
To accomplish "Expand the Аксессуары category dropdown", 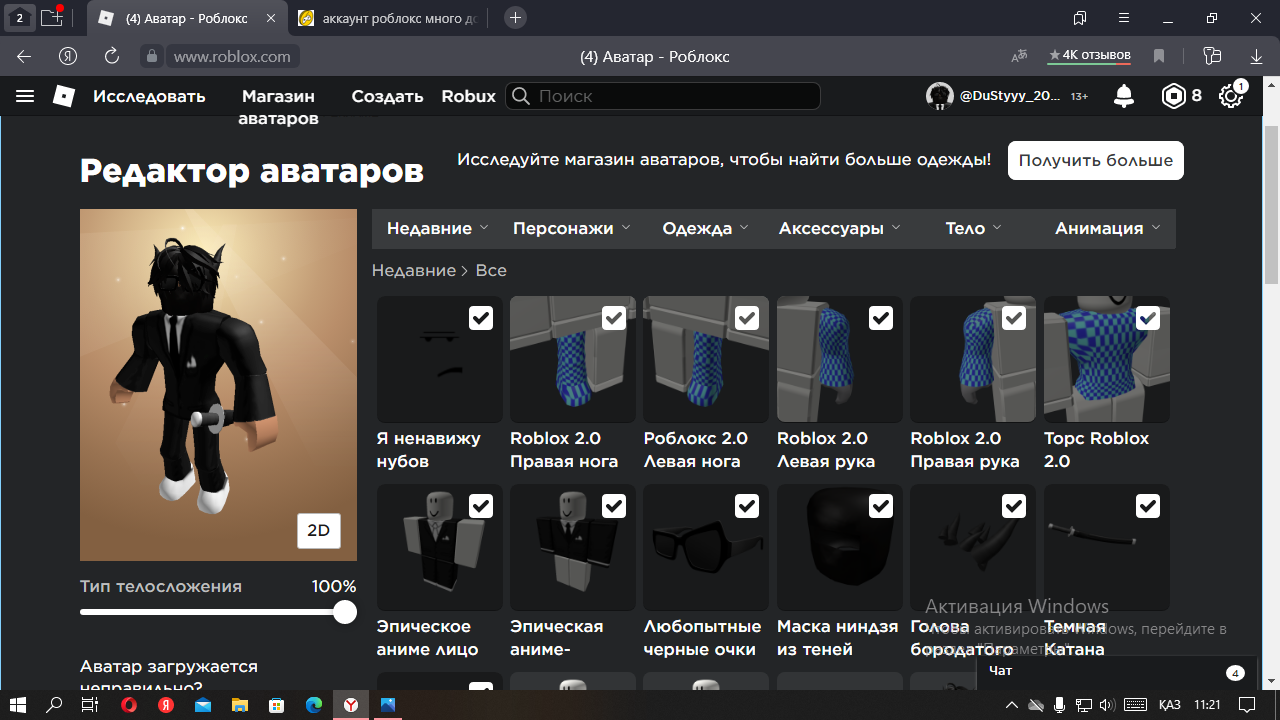I will click(839, 228).
